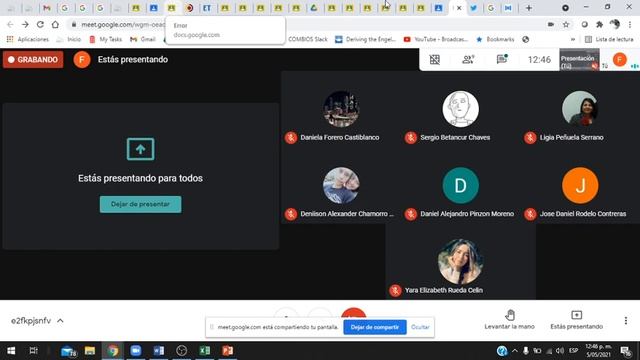The height and width of the screenshot is (360, 640).
Task: Reload the Meet page
Action: (40, 24)
